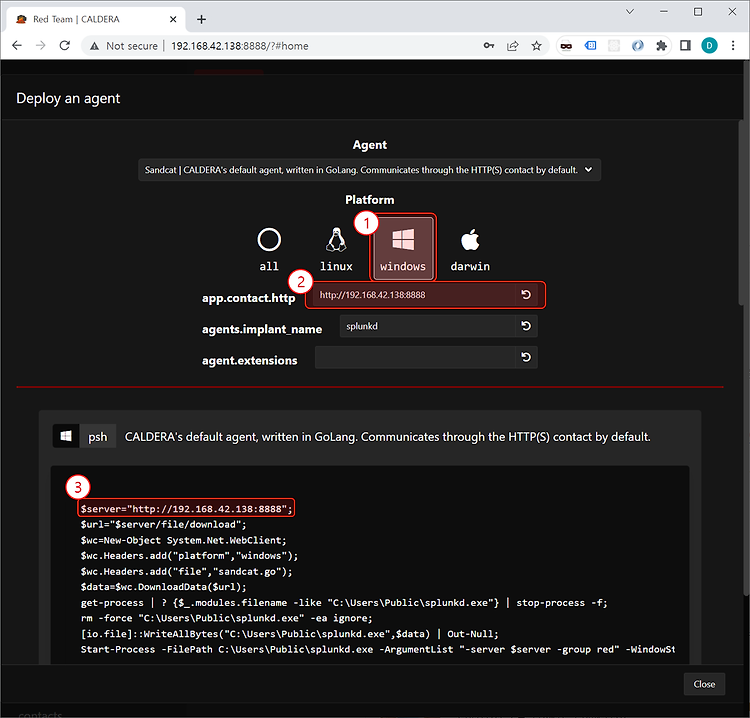Click the mask-glasses extension icon

point(566,45)
